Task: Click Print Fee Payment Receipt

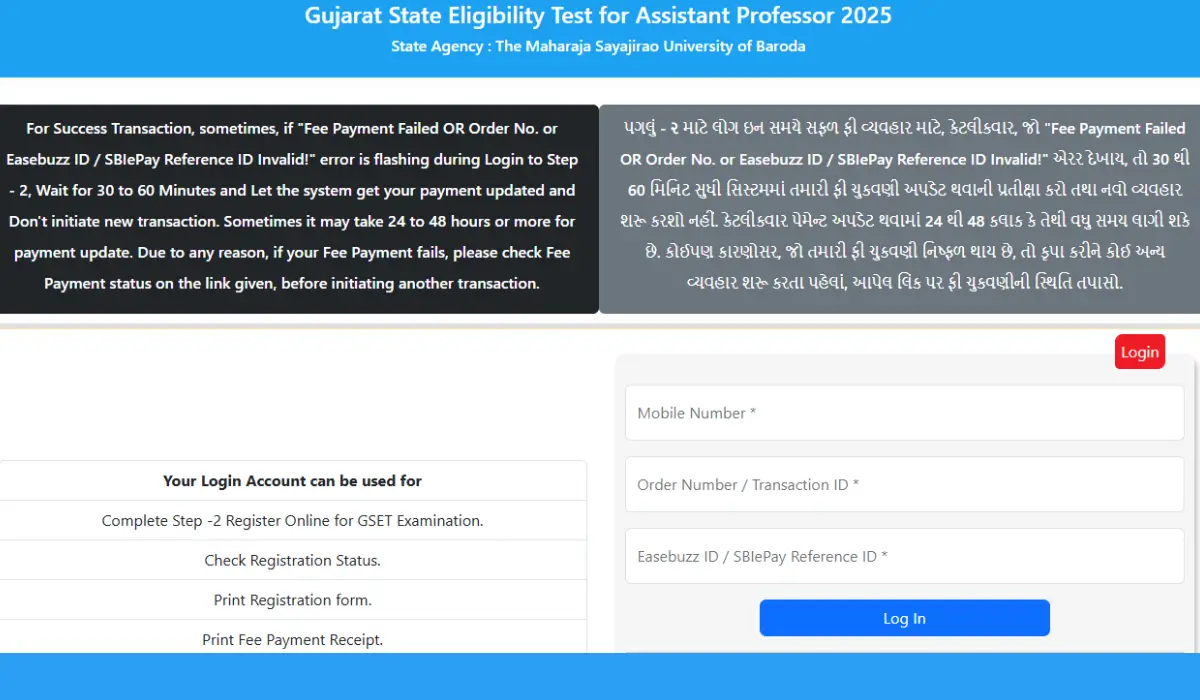Action: click(292, 639)
